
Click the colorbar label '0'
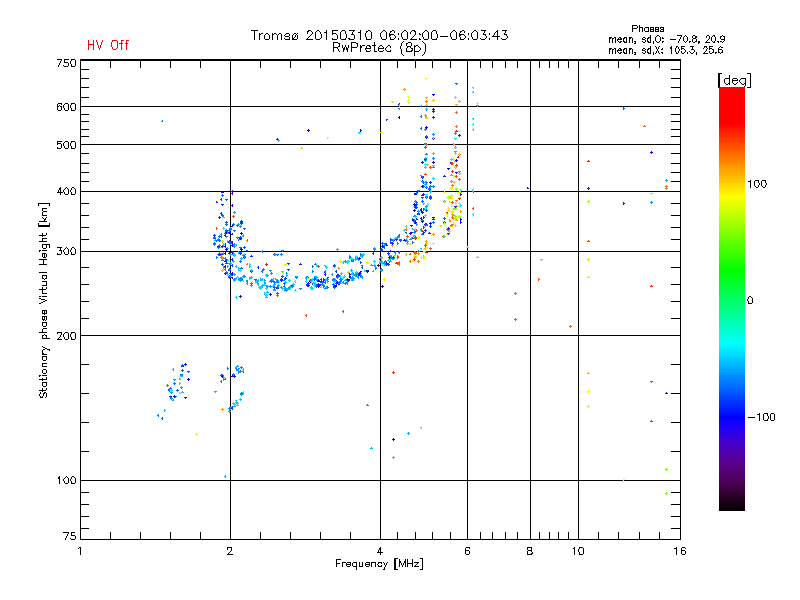click(x=750, y=301)
